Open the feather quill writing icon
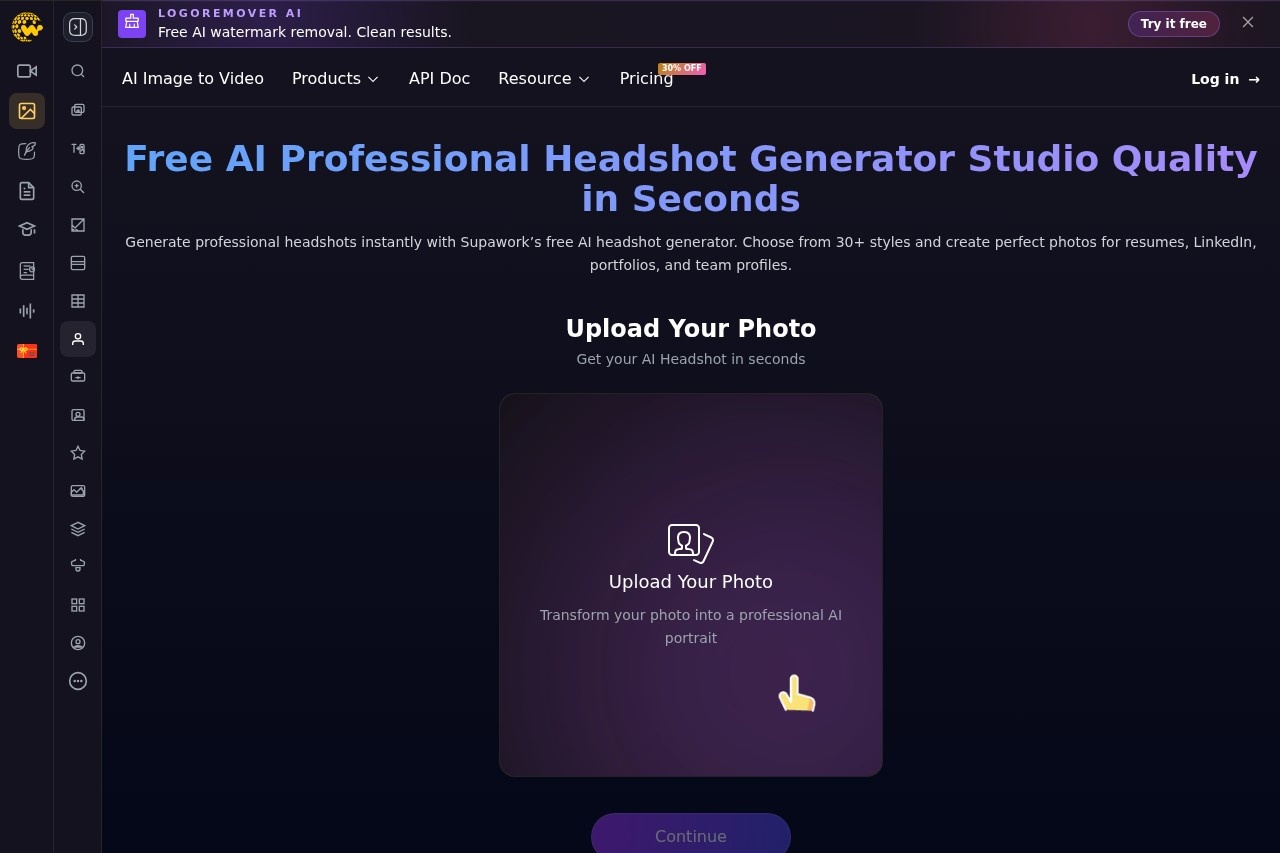 pos(27,151)
